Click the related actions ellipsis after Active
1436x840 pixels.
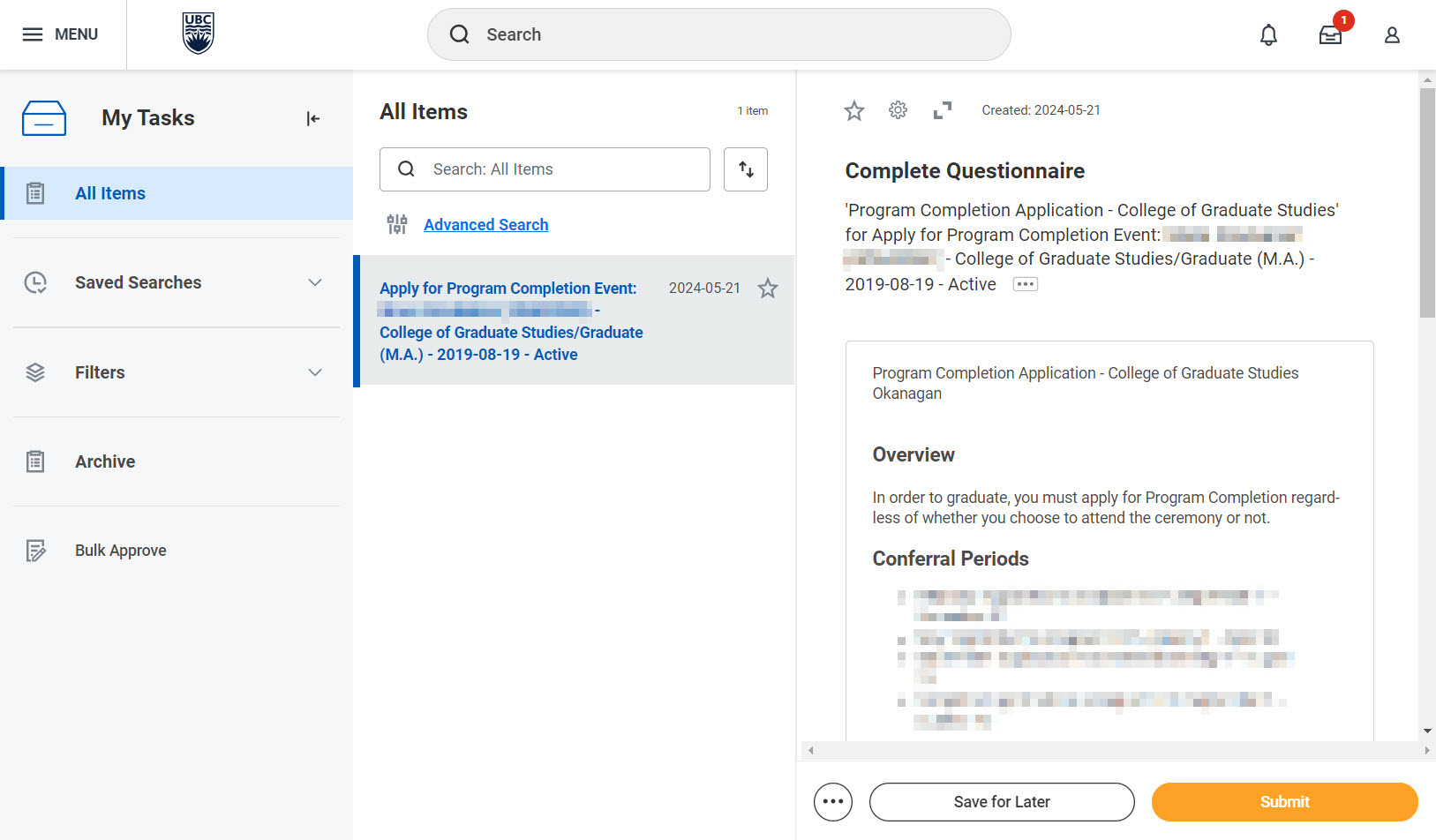tap(1025, 284)
